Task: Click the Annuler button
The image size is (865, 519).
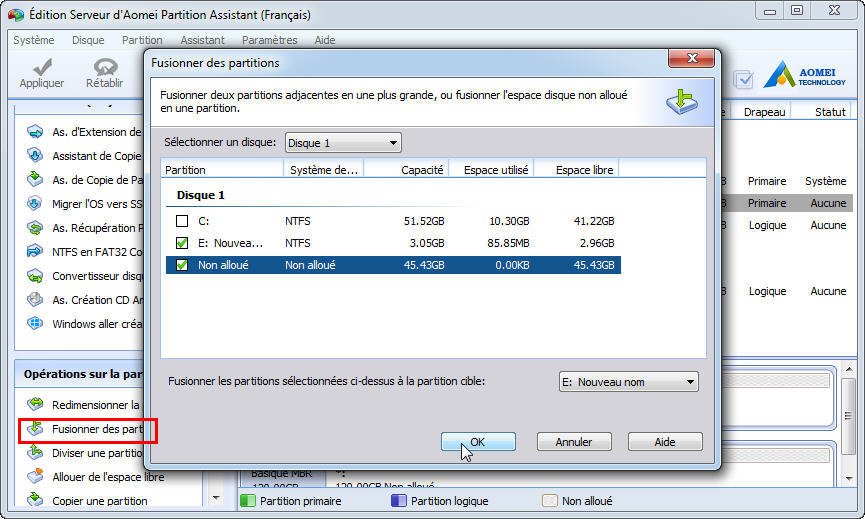Action: (574, 442)
